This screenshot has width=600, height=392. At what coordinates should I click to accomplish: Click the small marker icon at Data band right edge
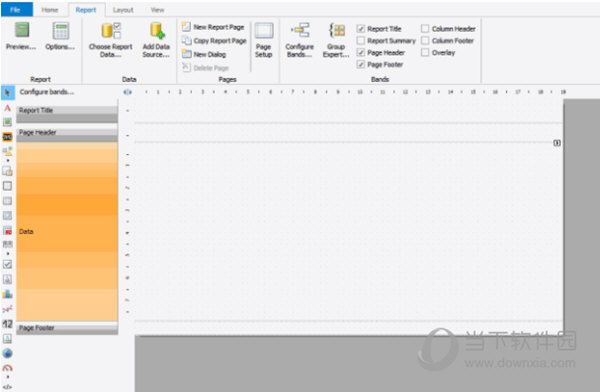557,143
